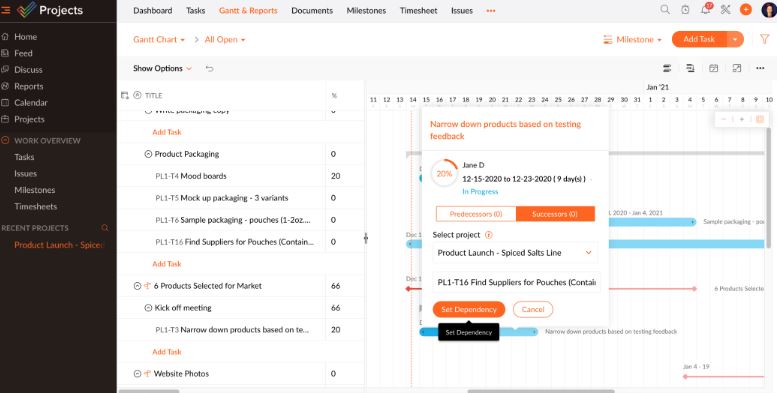Open Feed in the sidebar
The image size is (777, 393).
click(x=23, y=53)
